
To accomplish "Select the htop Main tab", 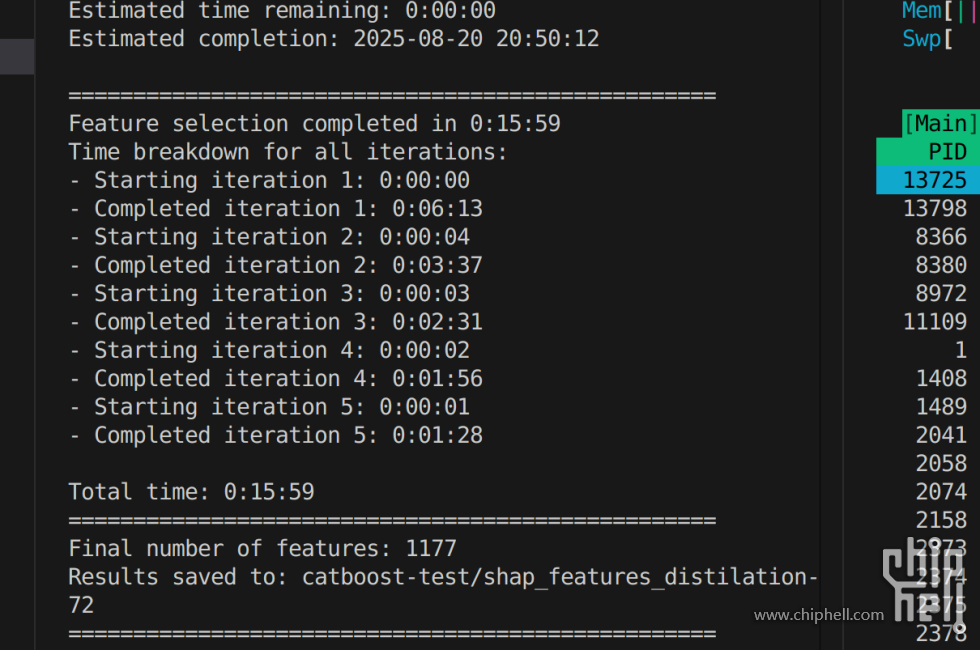I will click(941, 123).
